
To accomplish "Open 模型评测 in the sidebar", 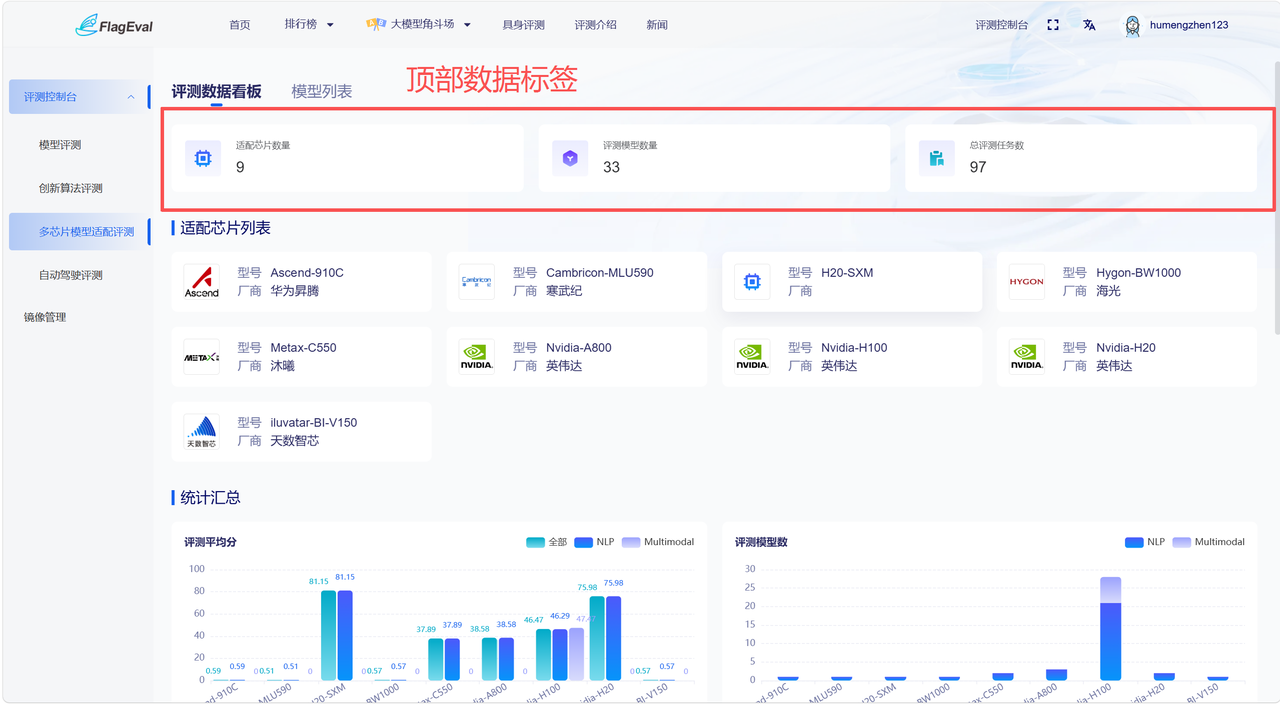I will pyautogui.click(x=60, y=145).
